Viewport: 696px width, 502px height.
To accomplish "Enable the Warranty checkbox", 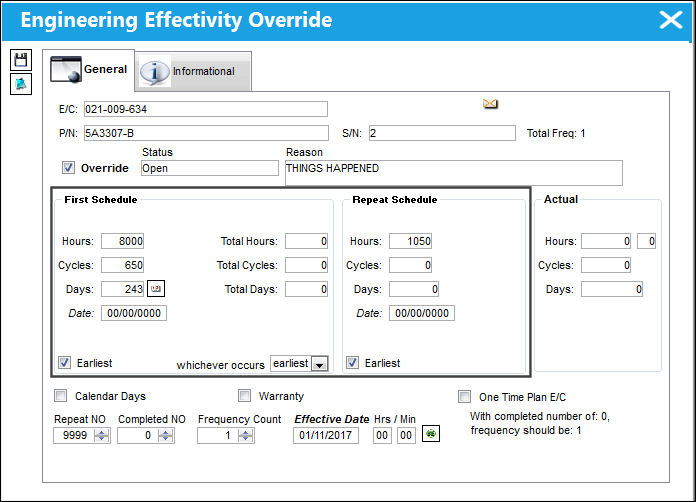I will click(244, 395).
